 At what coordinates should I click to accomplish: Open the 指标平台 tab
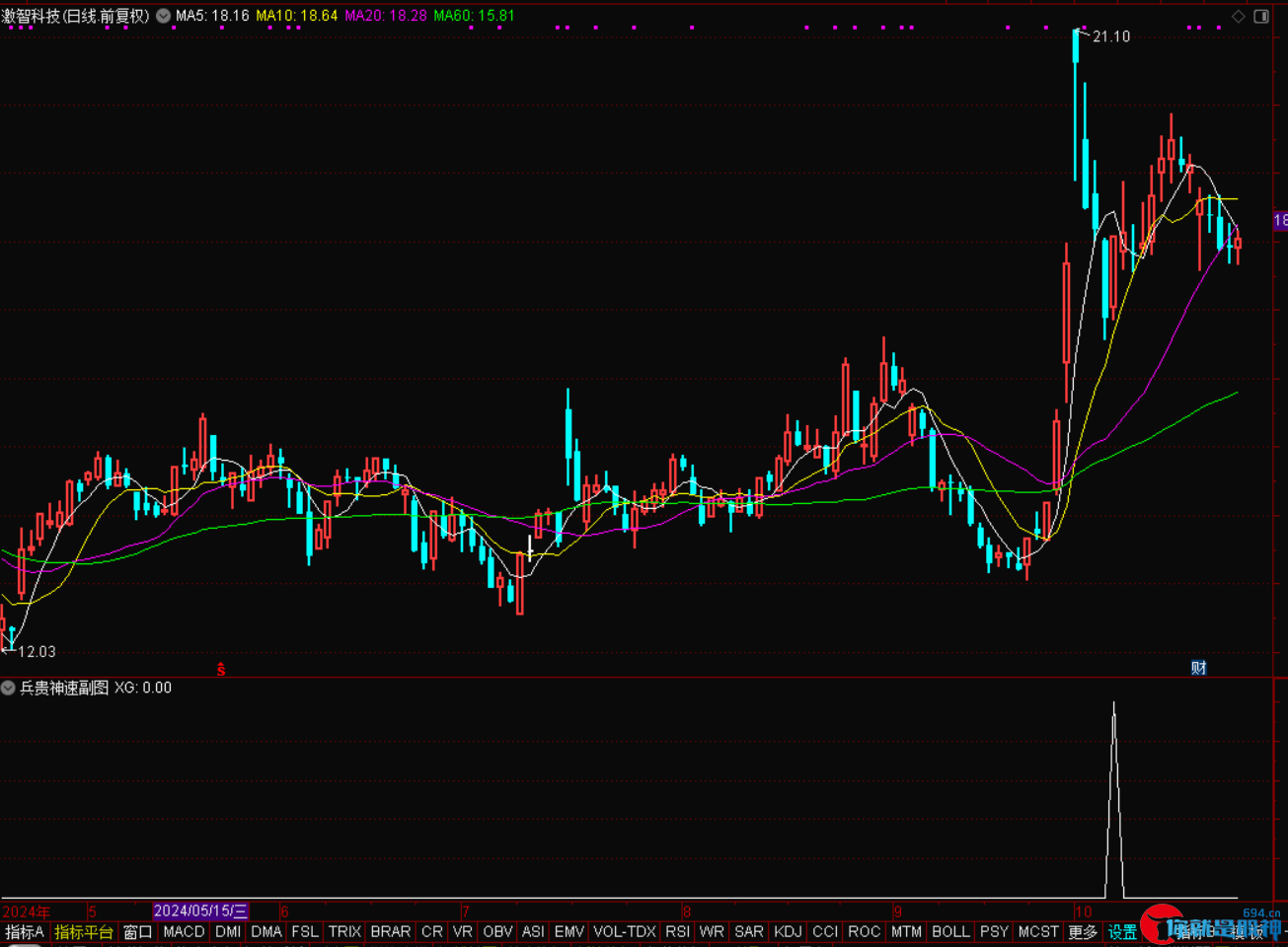(x=84, y=931)
